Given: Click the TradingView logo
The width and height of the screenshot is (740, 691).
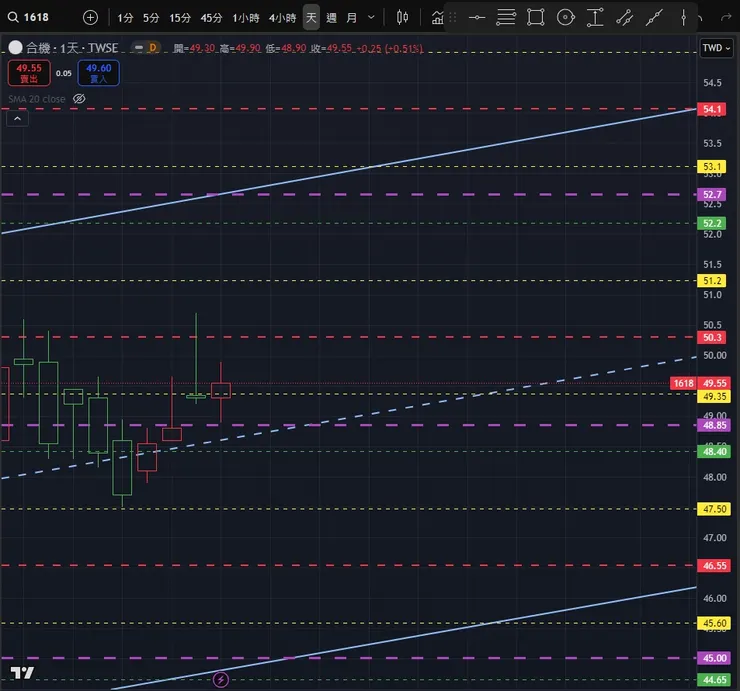Looking at the screenshot, I should click(x=22, y=673).
